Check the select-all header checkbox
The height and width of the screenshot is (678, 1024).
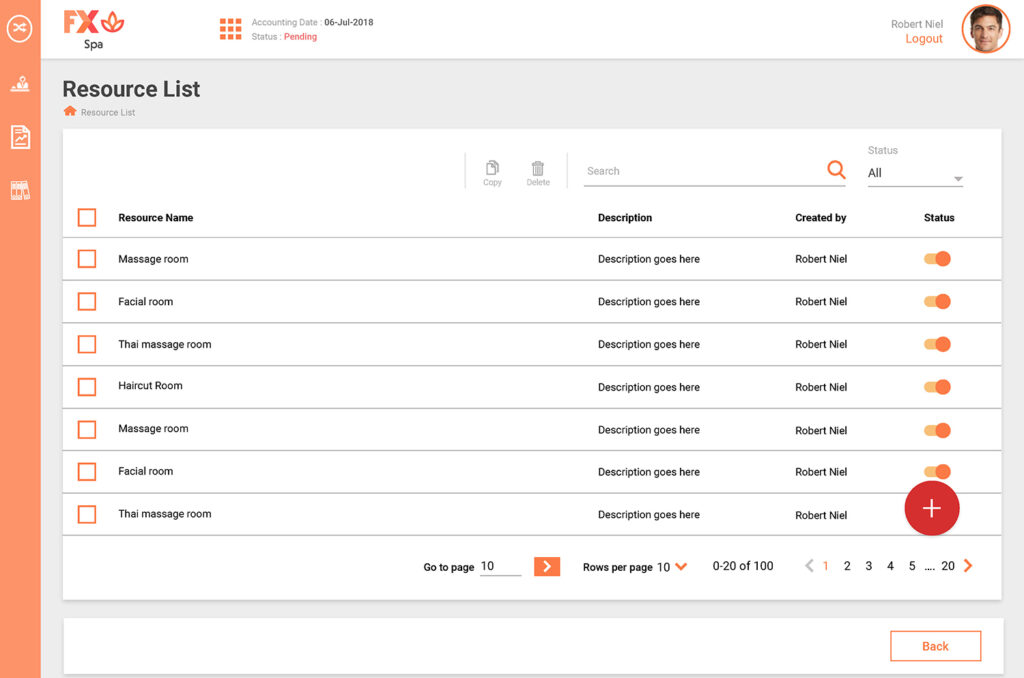click(x=87, y=217)
